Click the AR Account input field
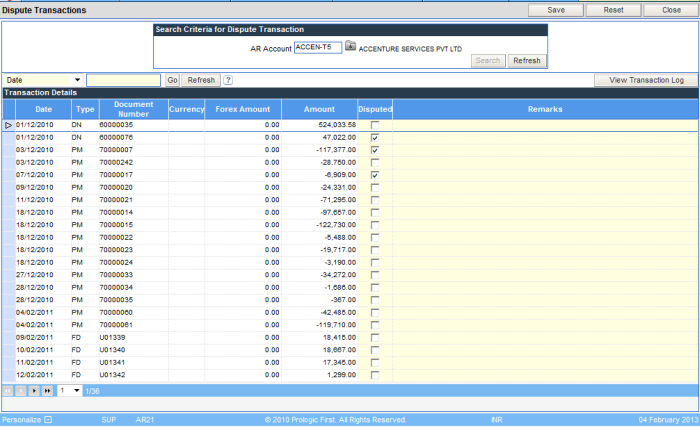The image size is (700, 427). point(318,47)
